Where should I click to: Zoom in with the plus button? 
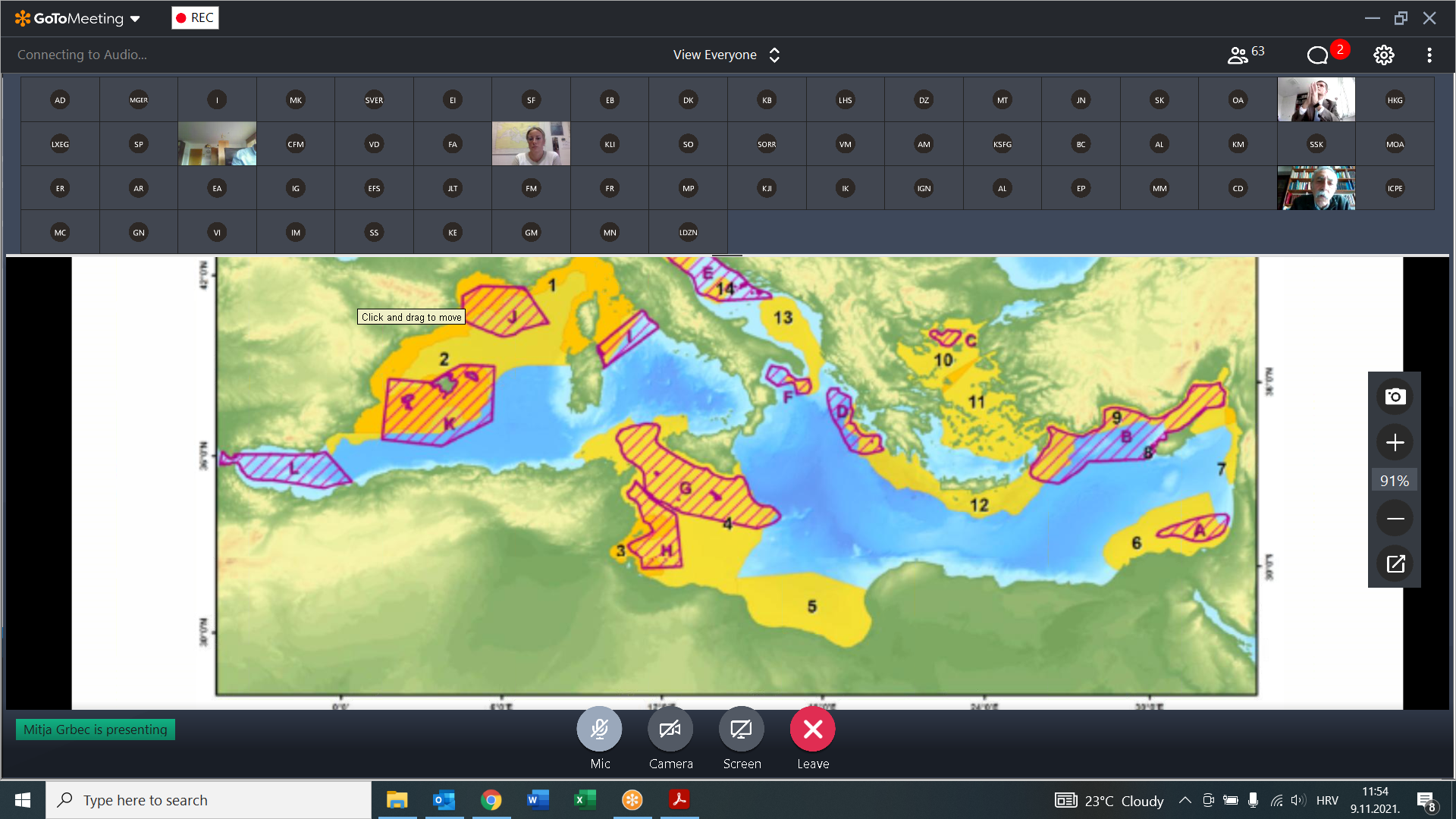[x=1395, y=443]
